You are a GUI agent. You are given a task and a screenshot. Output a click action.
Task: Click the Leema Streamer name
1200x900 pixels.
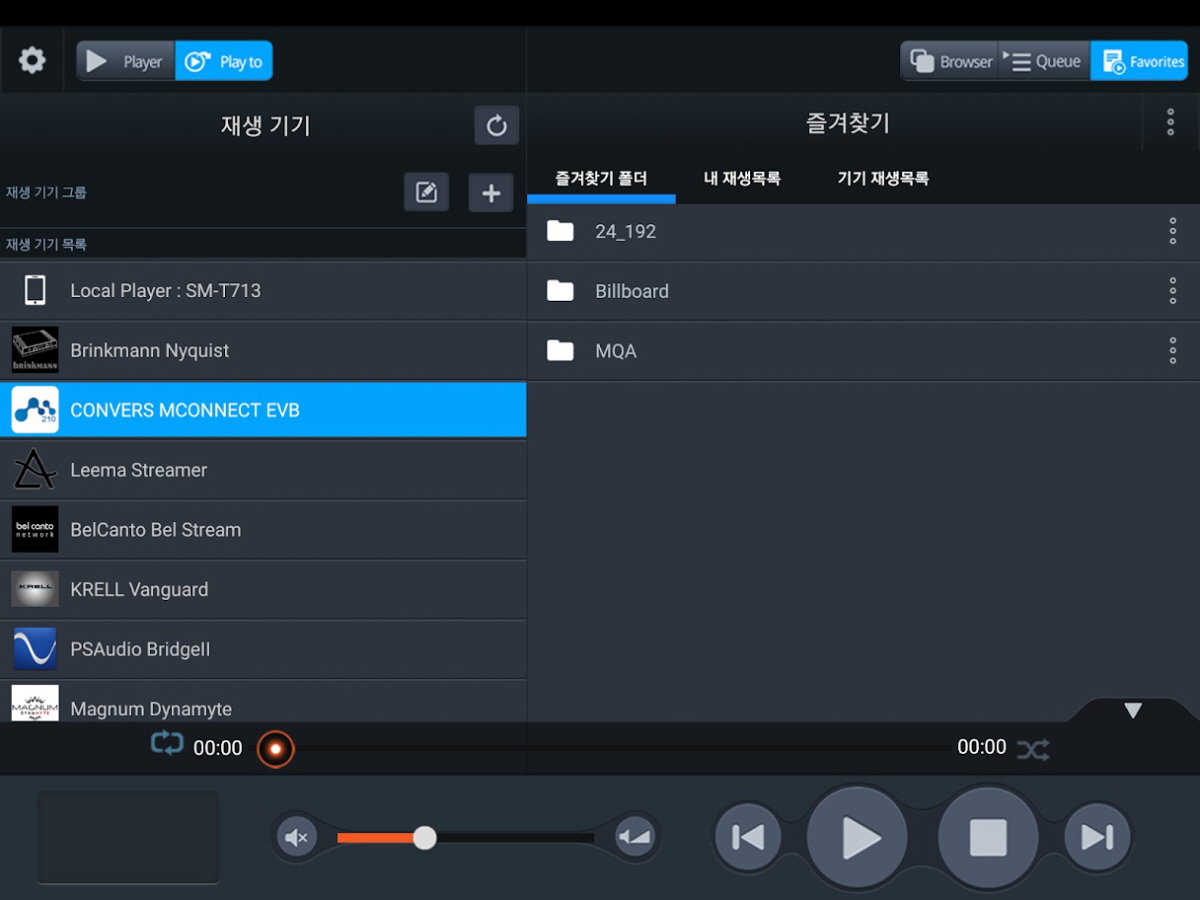(x=138, y=470)
